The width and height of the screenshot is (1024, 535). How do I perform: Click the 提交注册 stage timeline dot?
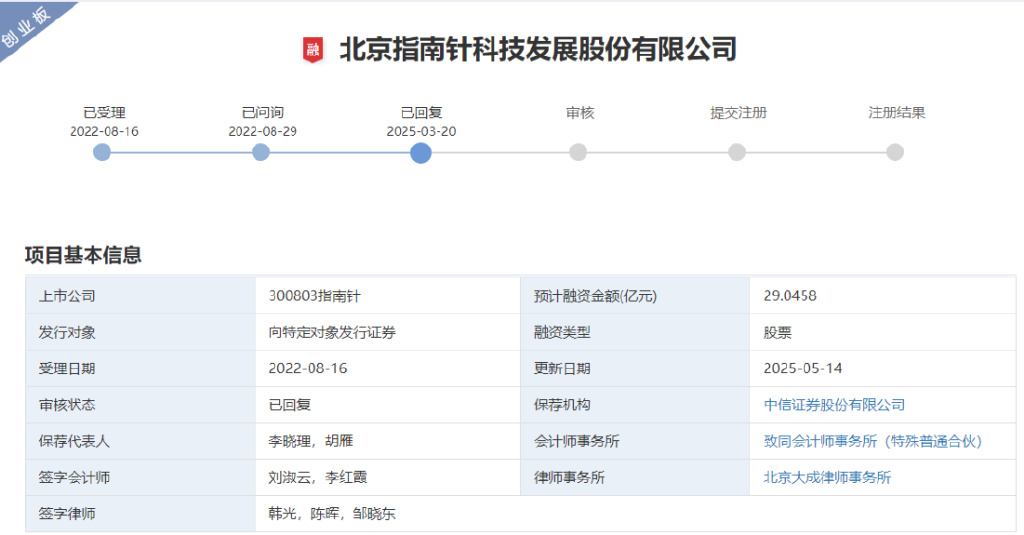click(737, 153)
